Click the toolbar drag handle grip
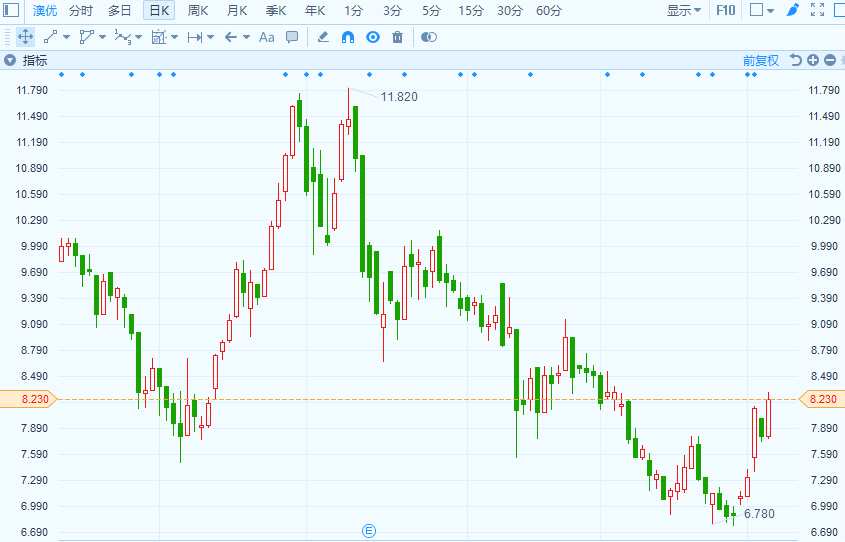 [7, 37]
